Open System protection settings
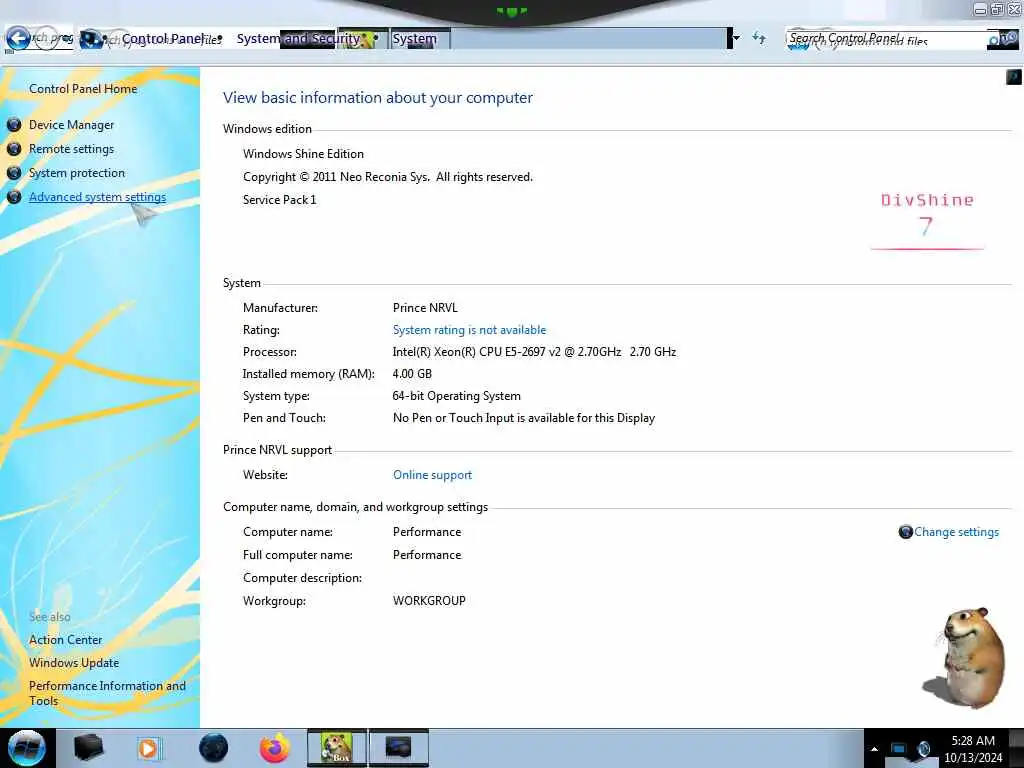 coord(76,173)
